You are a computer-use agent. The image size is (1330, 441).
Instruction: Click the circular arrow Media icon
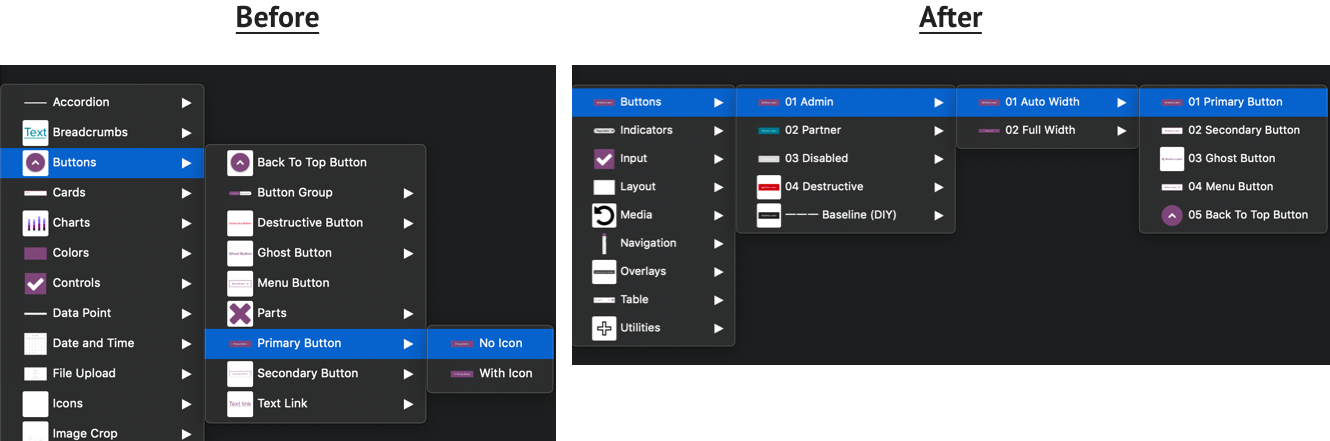604,215
